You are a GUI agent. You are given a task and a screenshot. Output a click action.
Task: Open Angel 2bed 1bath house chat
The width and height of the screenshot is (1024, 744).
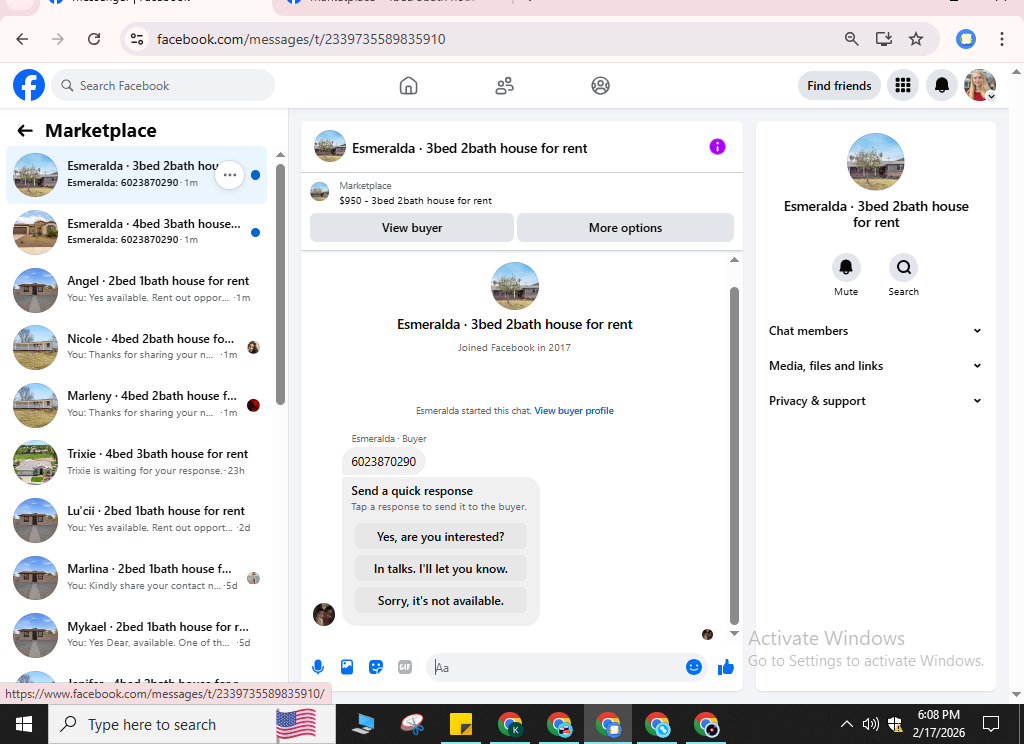(x=136, y=289)
